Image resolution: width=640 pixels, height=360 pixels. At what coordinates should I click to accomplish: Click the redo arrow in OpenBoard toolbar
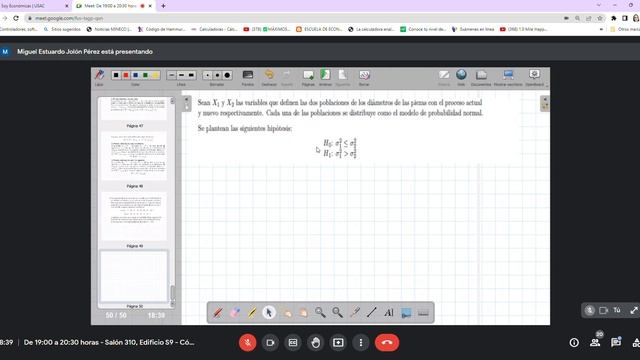click(287, 75)
